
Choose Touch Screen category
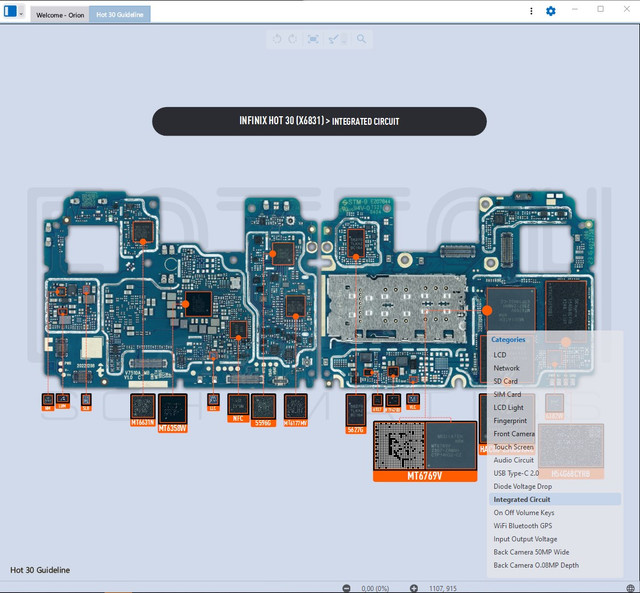(513, 447)
